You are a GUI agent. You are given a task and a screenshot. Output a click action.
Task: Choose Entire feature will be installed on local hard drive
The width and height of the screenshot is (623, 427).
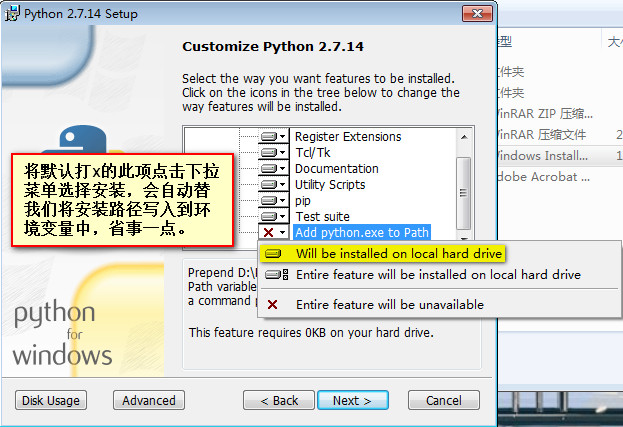pyautogui.click(x=439, y=274)
